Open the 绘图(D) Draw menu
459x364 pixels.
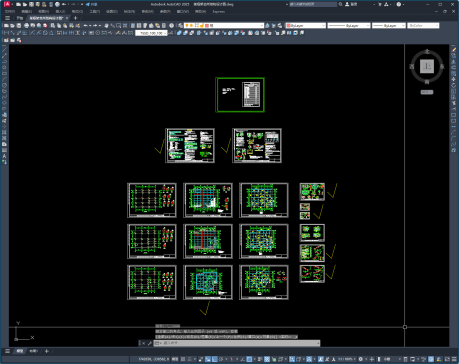(112, 11)
